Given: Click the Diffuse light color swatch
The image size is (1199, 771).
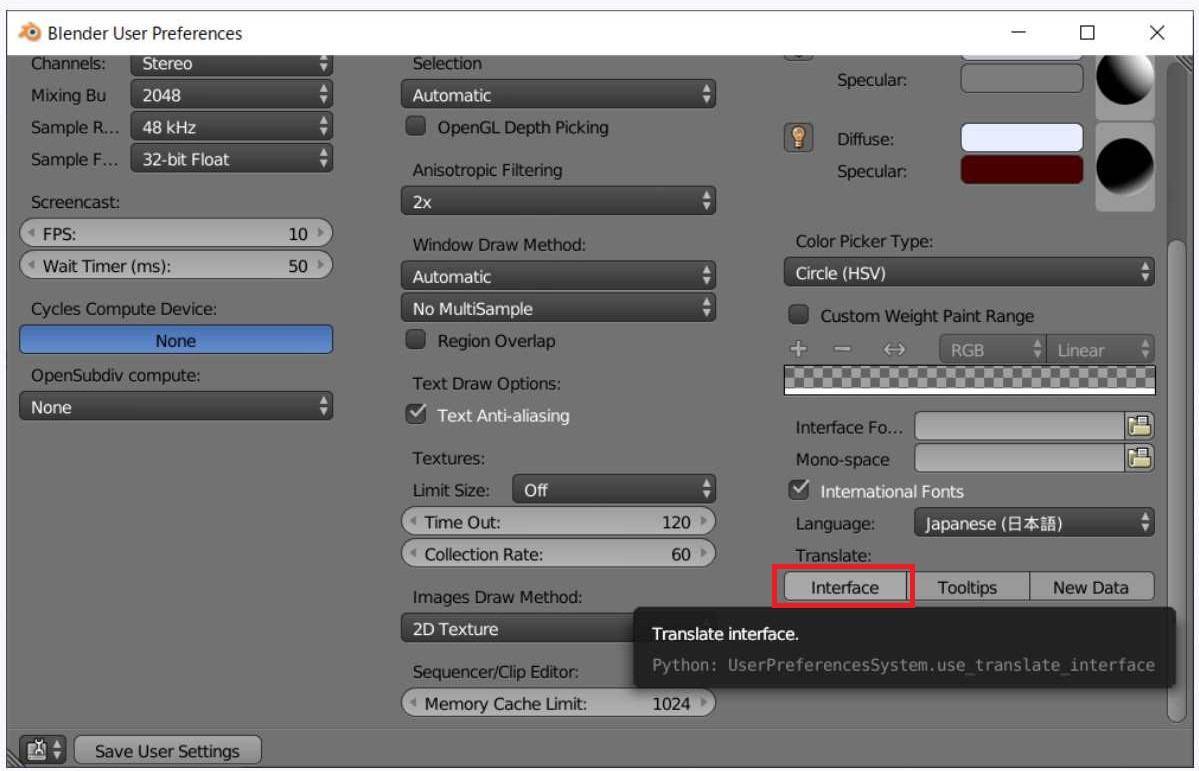Looking at the screenshot, I should [1022, 138].
